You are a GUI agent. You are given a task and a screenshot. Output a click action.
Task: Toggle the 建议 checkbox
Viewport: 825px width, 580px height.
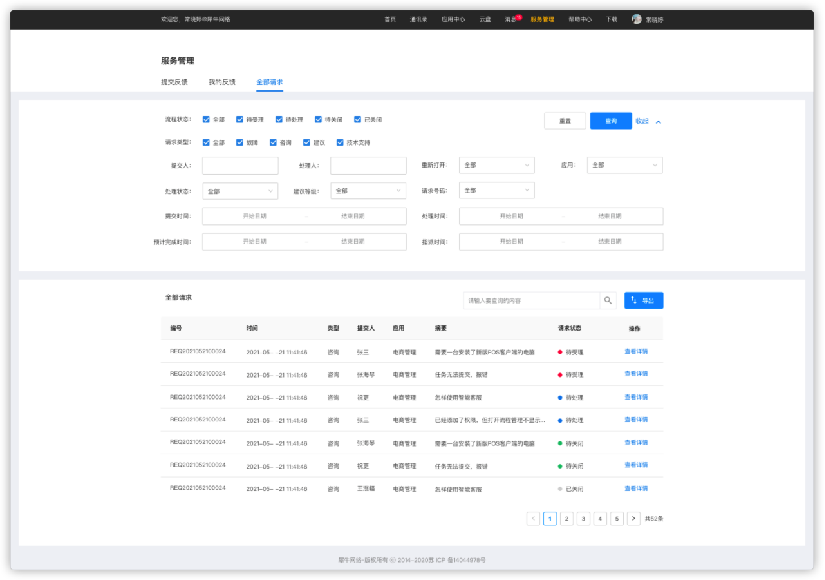(x=306, y=143)
